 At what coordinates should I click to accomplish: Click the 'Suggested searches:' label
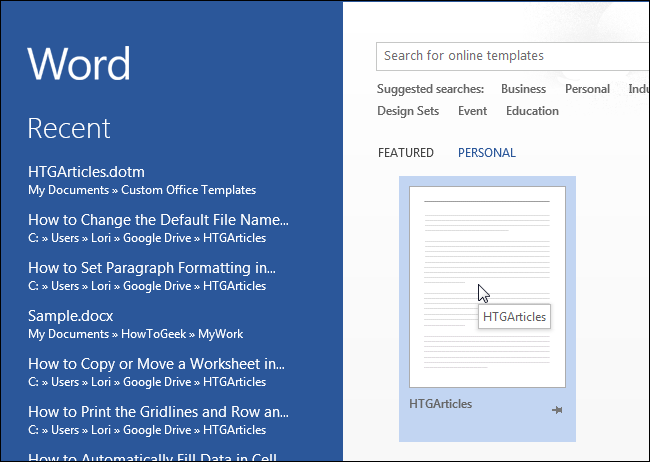(430, 89)
